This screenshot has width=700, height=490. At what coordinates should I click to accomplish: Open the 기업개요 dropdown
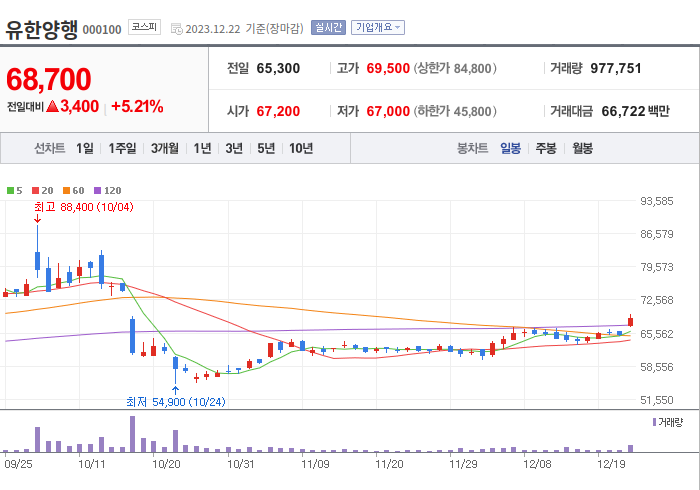click(x=378, y=28)
